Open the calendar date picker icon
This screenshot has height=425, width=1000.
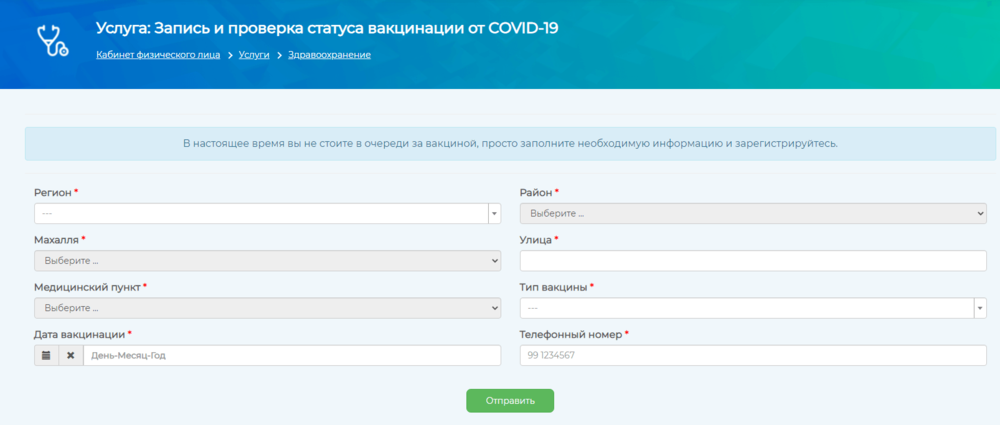46,355
